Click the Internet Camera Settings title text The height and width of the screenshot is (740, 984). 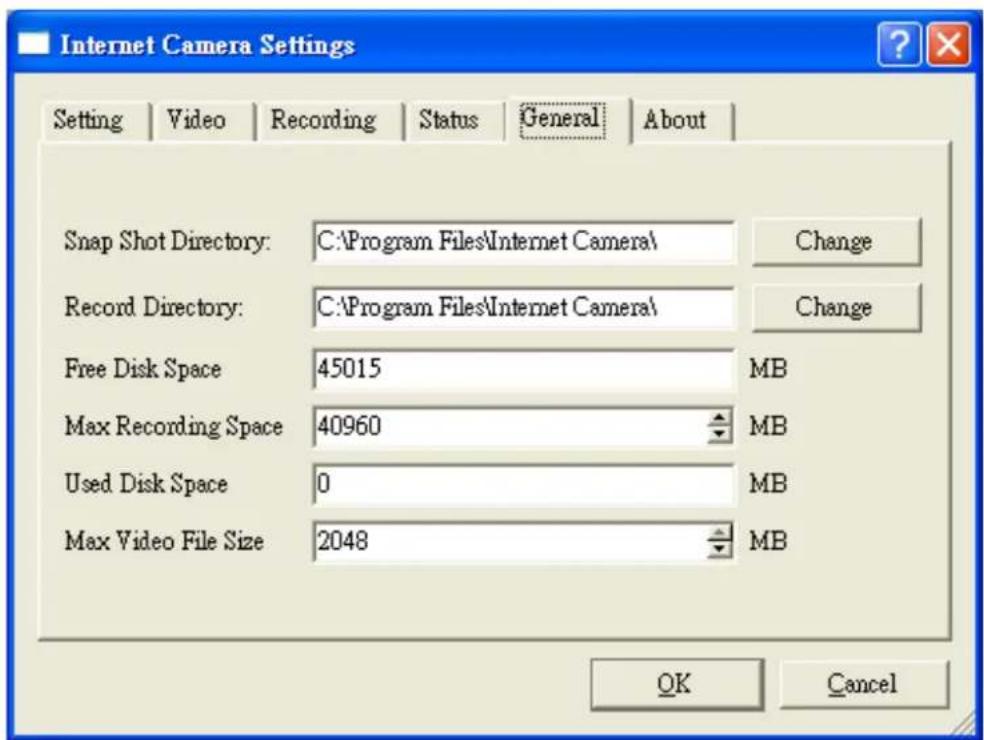coord(208,45)
